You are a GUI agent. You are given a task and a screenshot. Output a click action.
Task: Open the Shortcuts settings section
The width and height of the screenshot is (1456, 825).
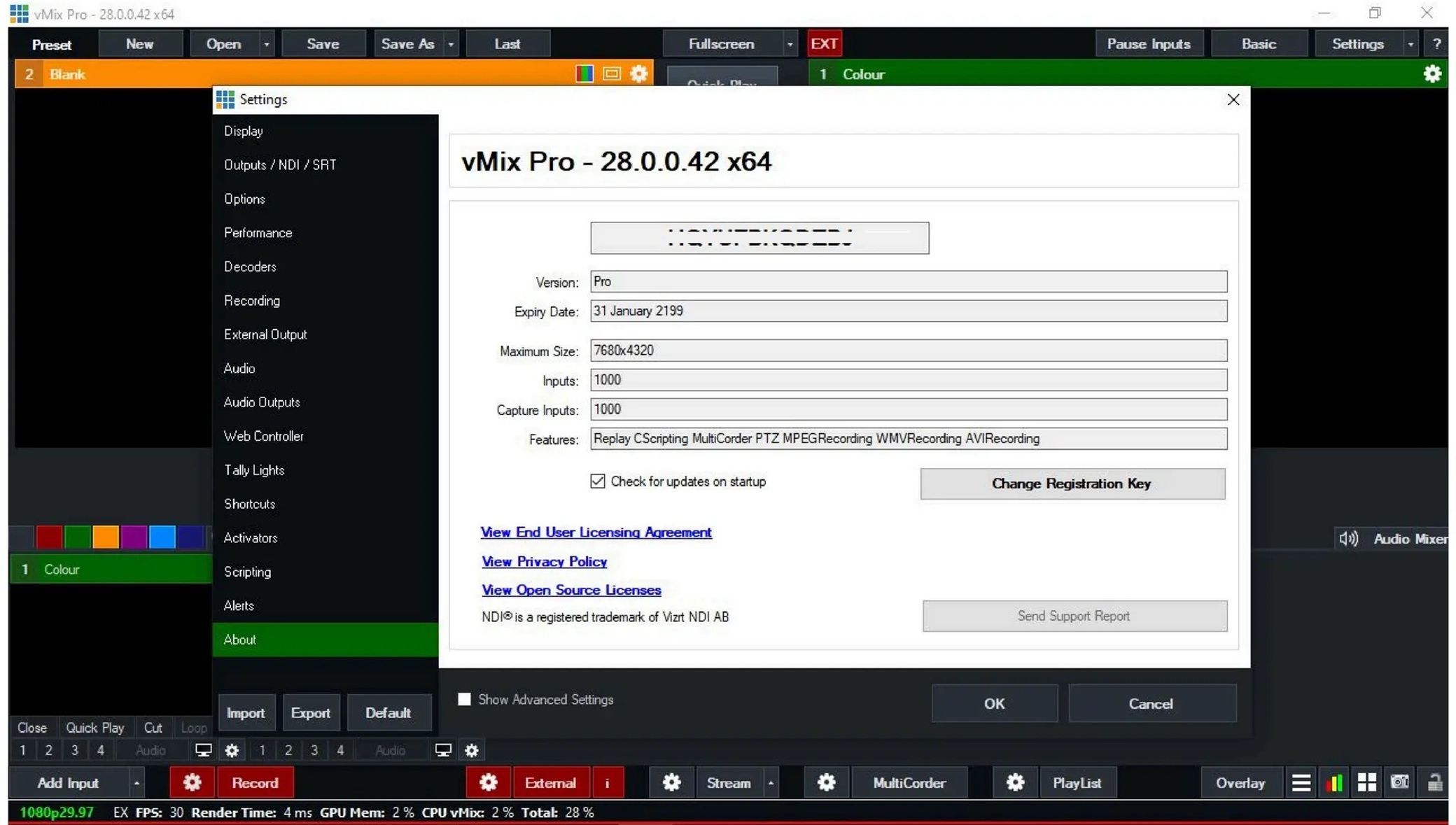point(325,504)
